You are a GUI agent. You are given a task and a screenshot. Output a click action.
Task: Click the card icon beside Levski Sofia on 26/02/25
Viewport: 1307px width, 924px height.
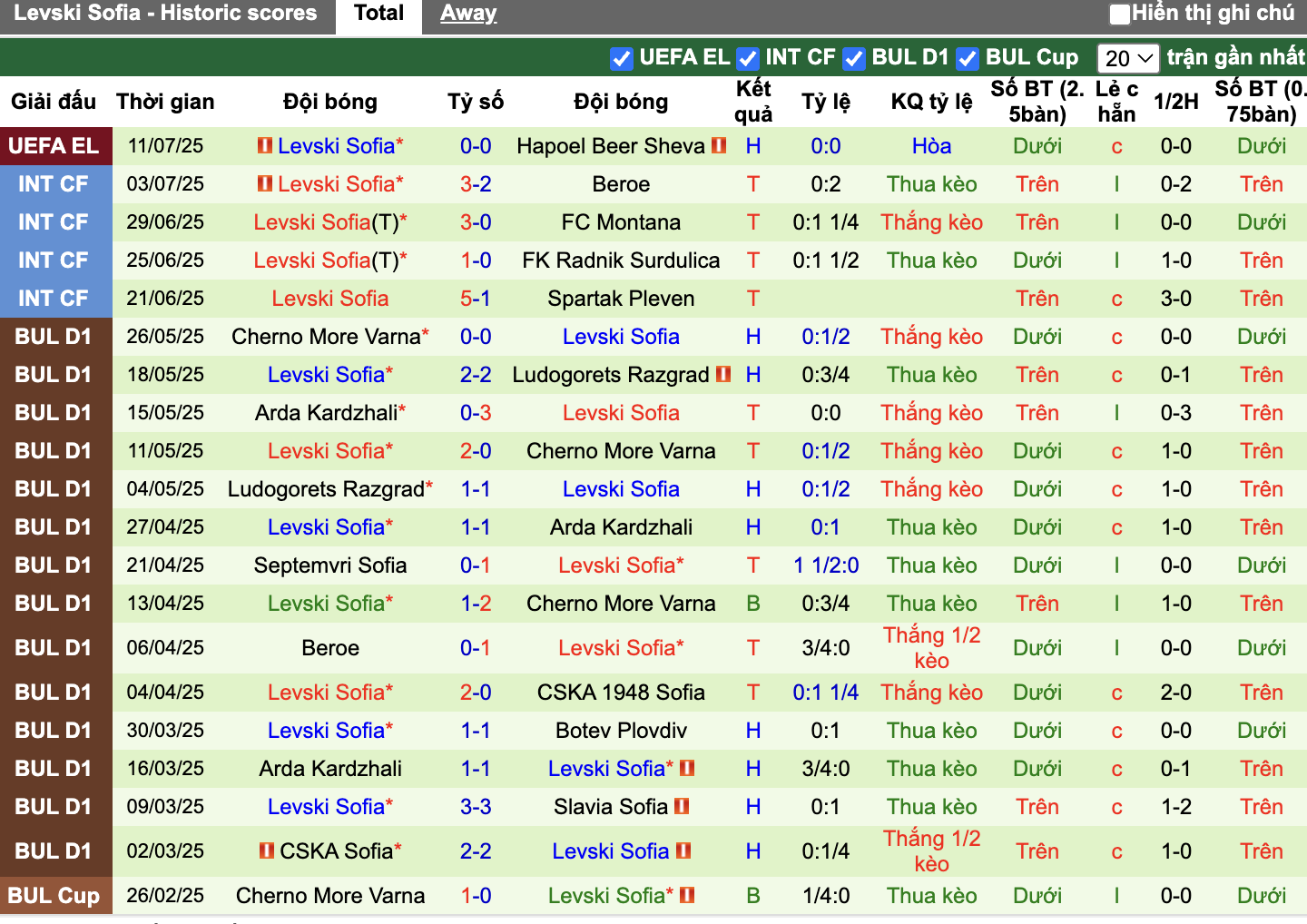coord(687,895)
